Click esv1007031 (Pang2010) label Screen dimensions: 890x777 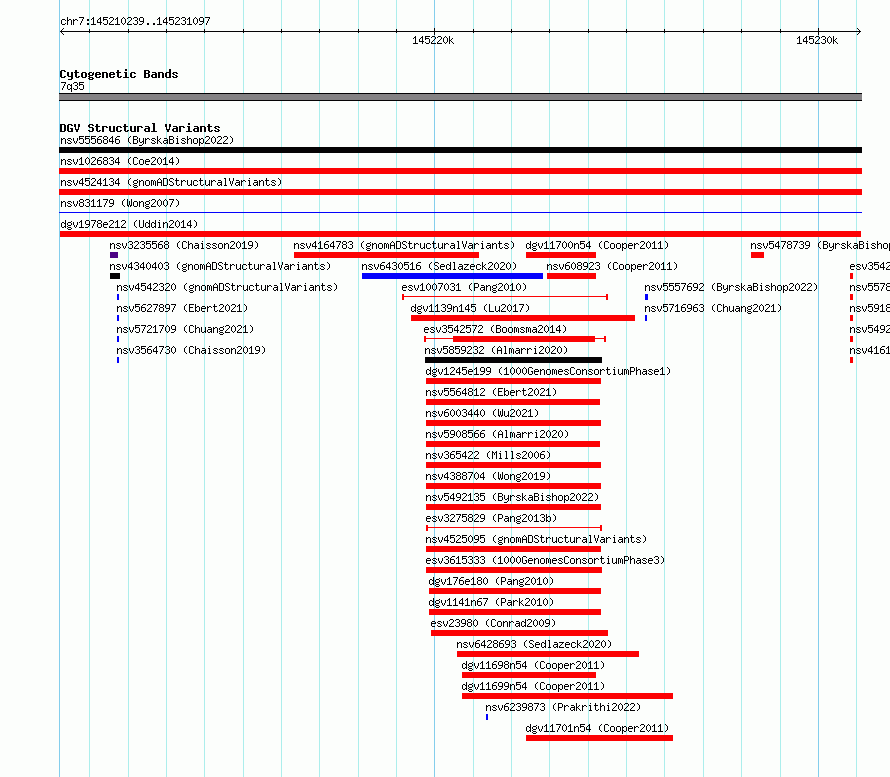464,287
